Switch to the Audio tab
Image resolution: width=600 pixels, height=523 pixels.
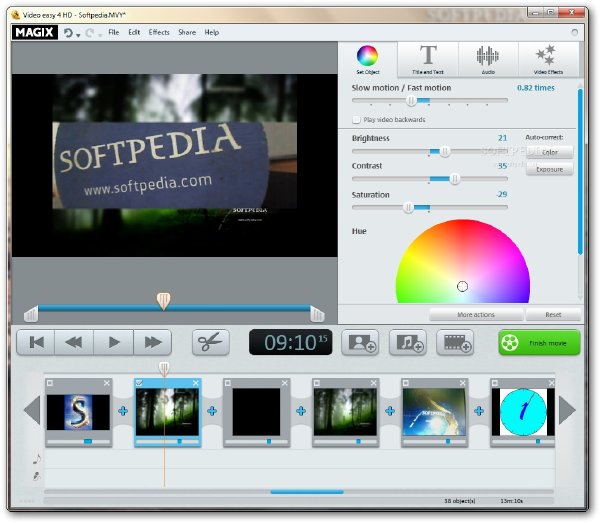488,59
